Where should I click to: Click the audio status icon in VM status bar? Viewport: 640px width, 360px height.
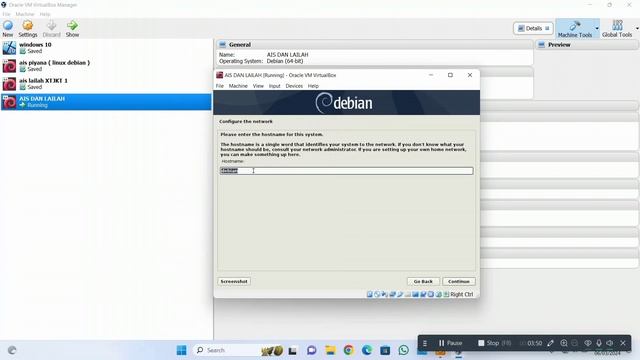[384, 294]
